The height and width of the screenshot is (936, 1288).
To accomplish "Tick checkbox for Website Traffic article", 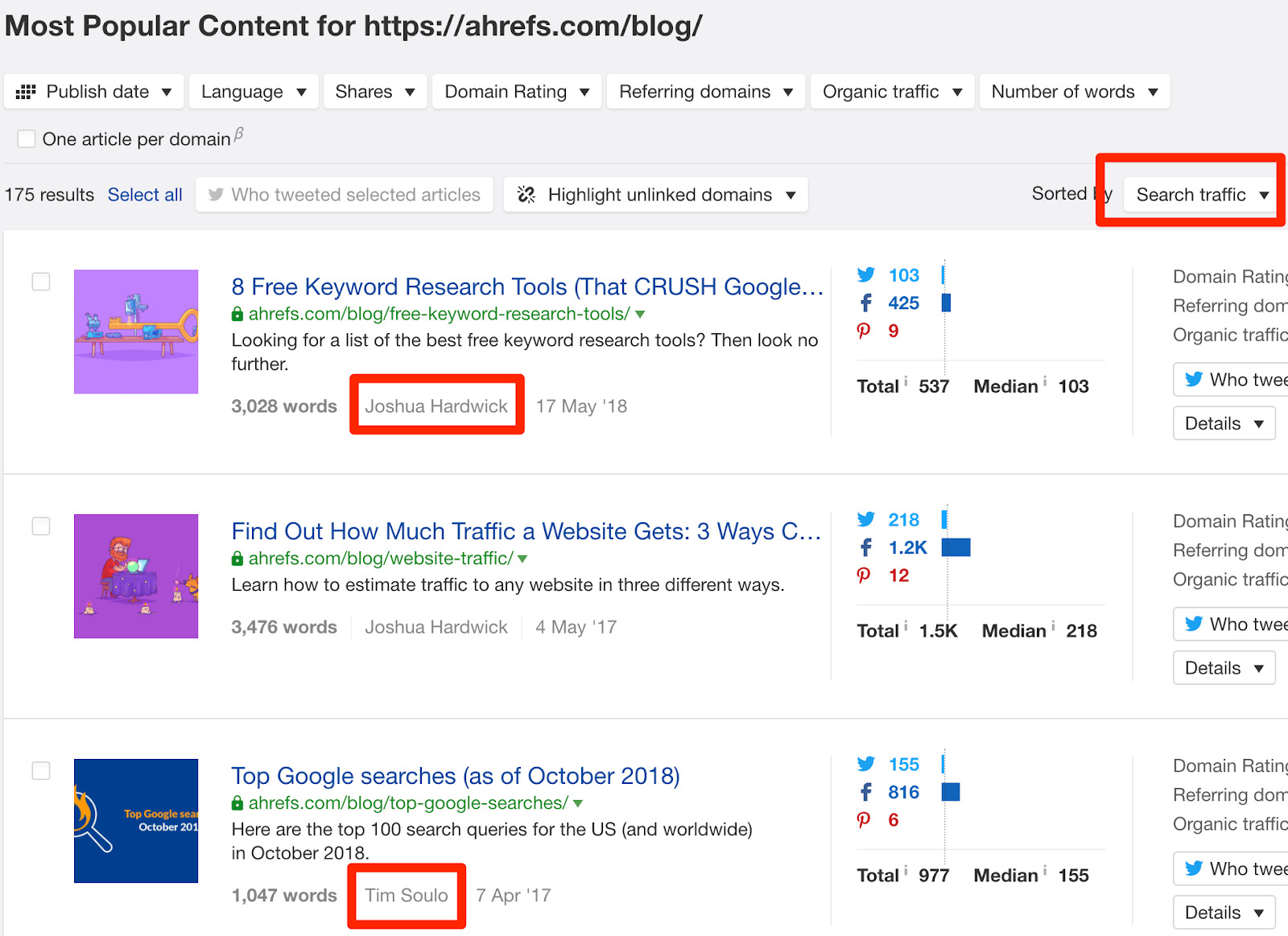I will (x=41, y=526).
